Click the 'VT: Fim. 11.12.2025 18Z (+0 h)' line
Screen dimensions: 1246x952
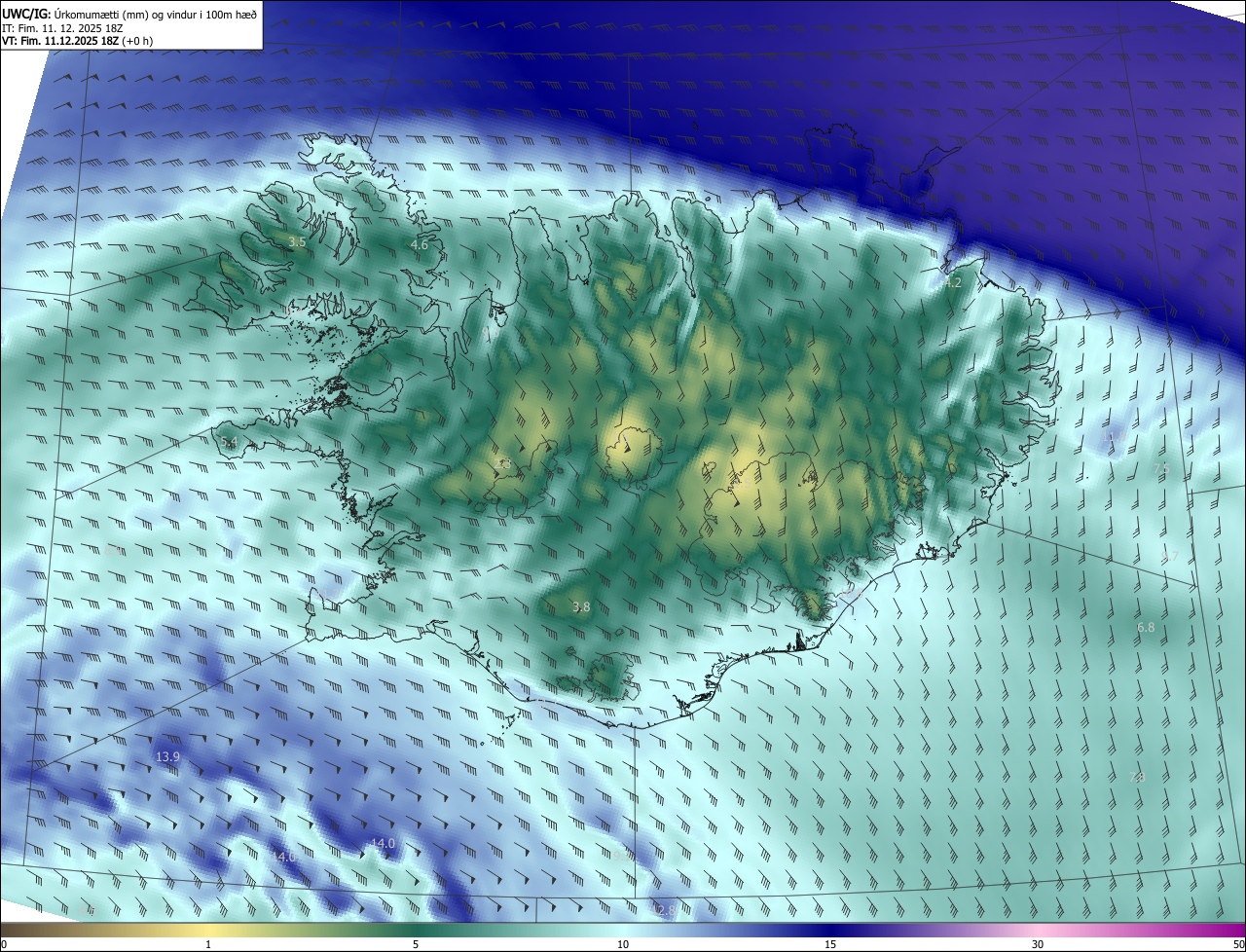[77, 42]
